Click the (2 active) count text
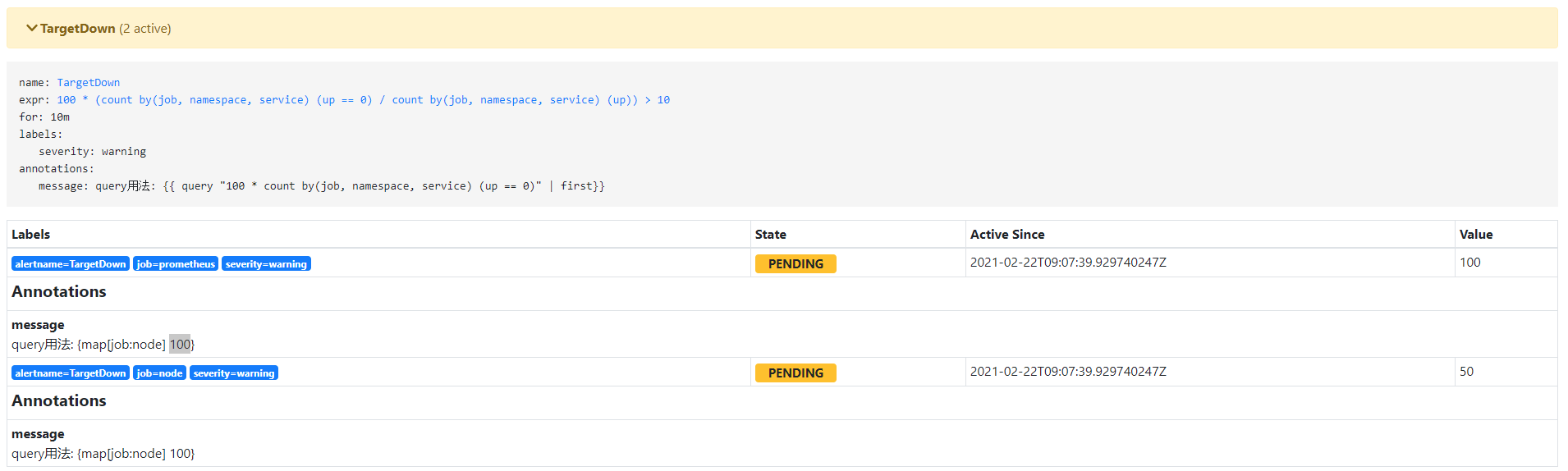This screenshot has height=471, width=1568. coord(145,29)
